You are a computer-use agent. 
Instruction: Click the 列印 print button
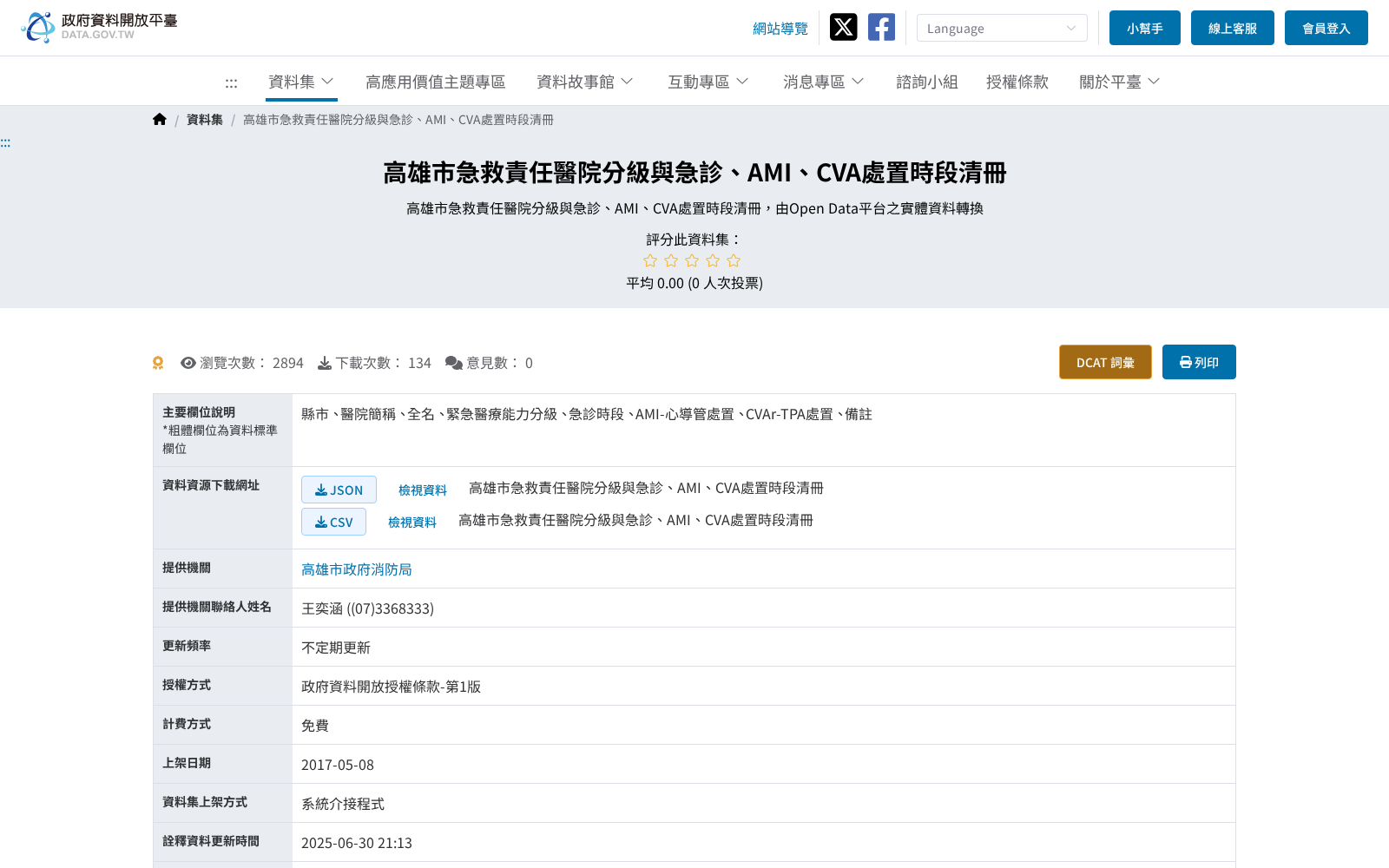tap(1199, 362)
